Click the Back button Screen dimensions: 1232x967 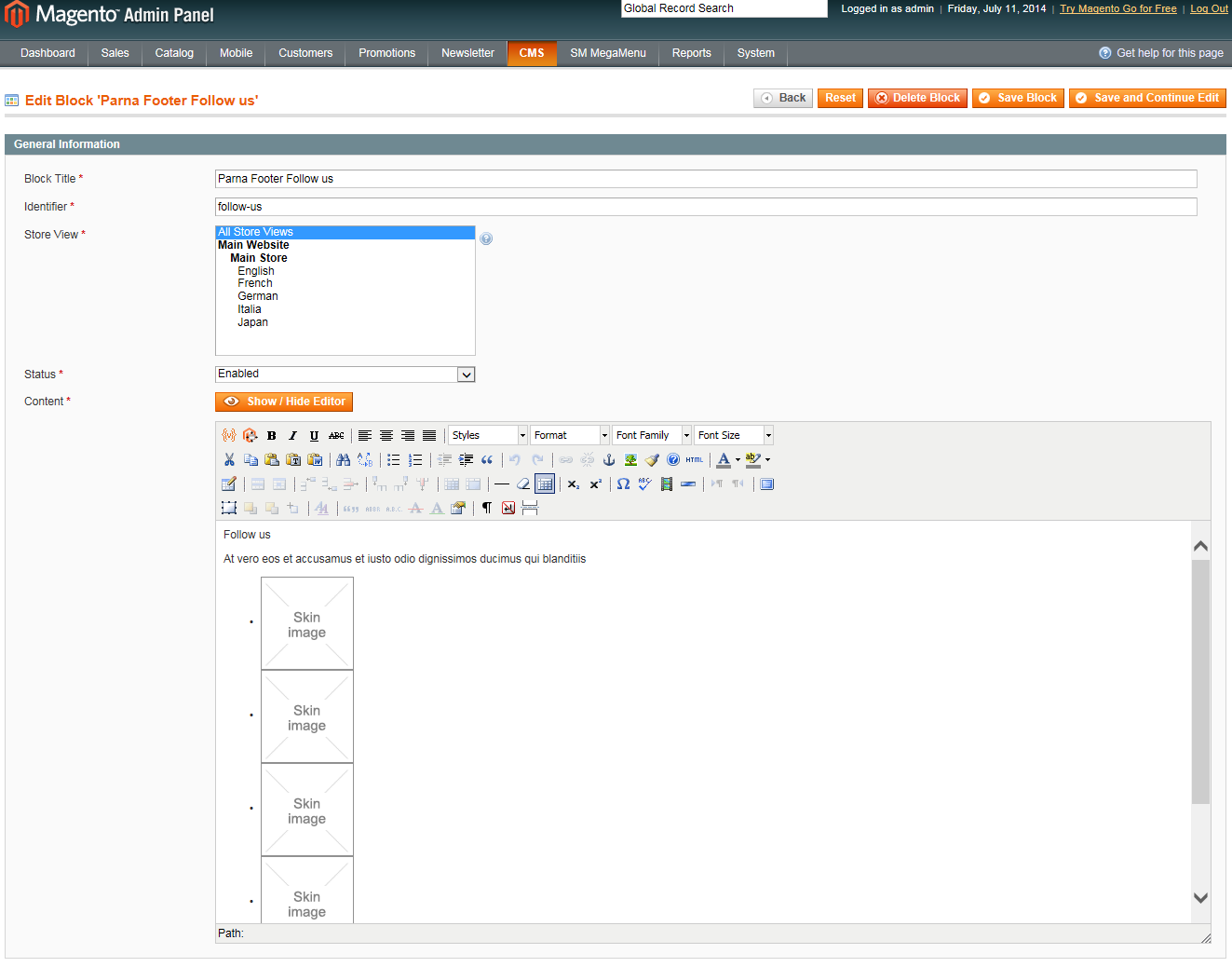783,98
